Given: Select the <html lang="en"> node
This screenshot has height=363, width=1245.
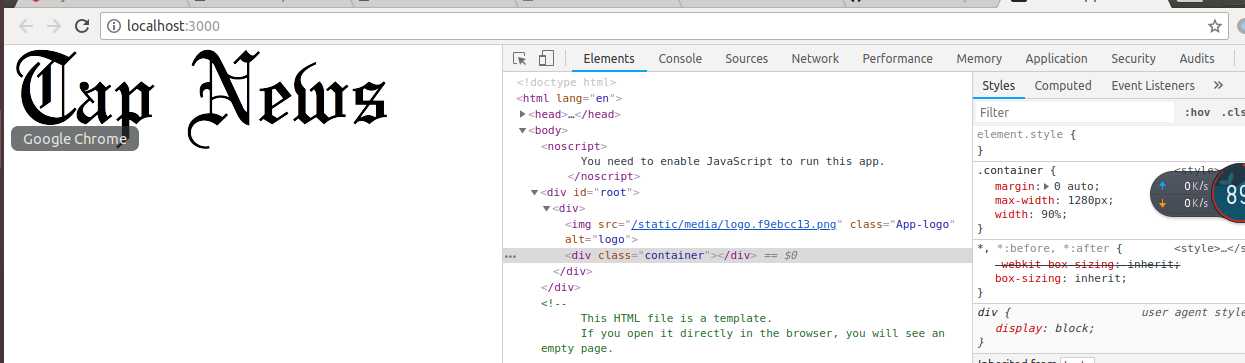Looking at the screenshot, I should (x=570, y=99).
